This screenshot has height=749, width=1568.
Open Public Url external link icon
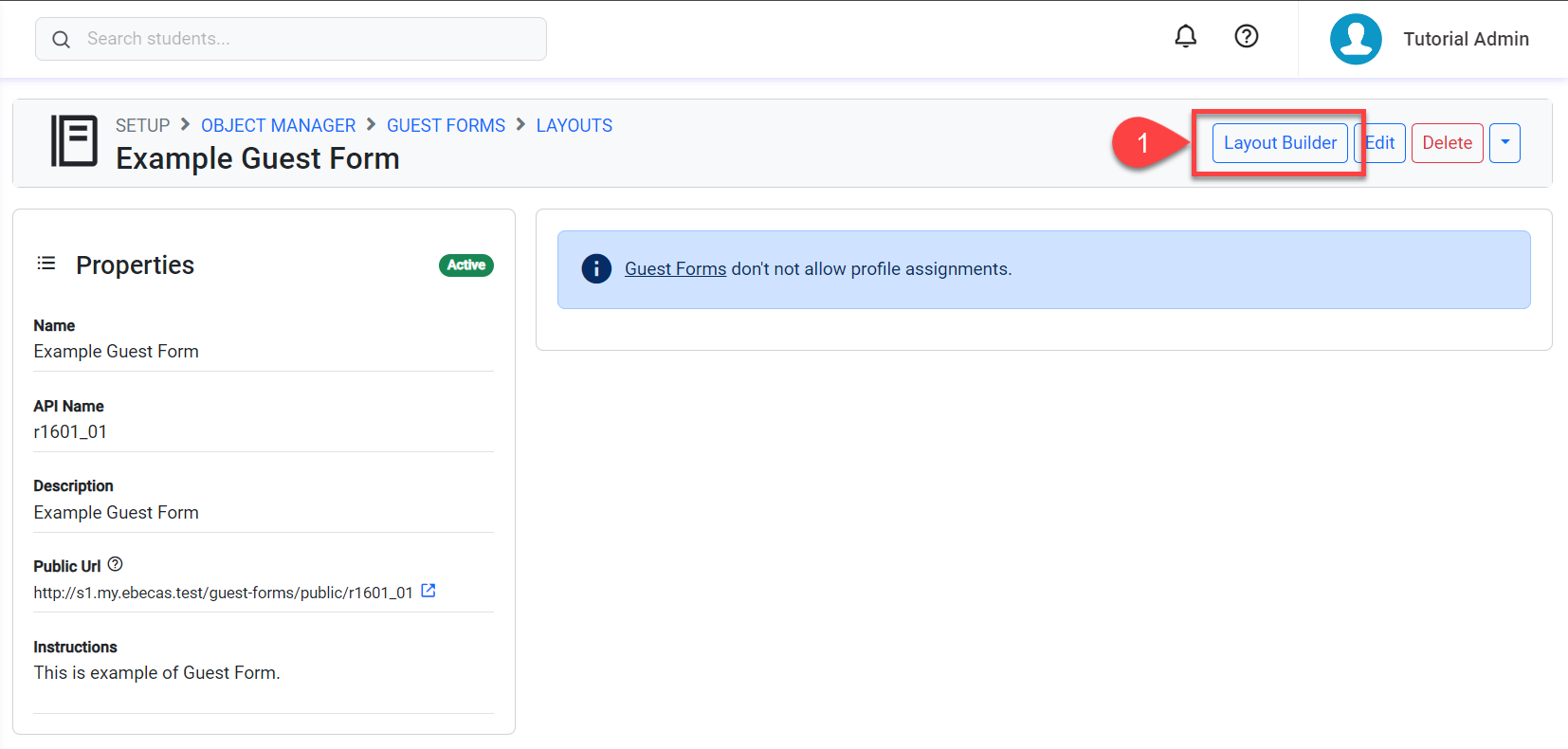click(428, 591)
